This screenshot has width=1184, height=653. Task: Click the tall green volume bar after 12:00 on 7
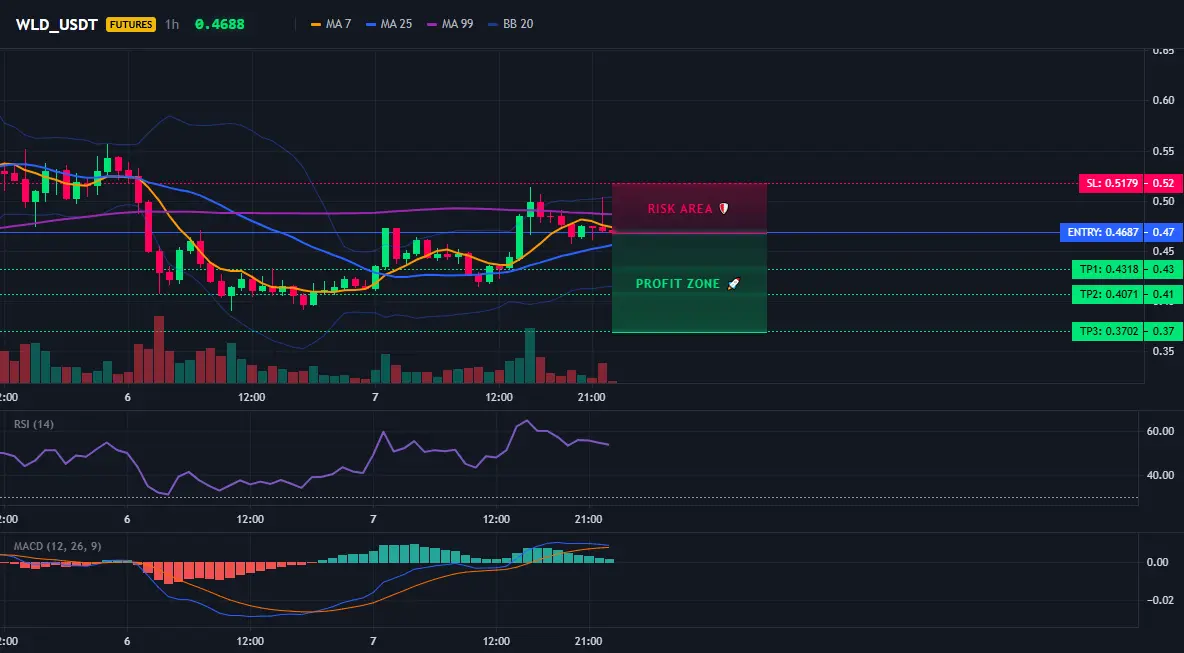530,356
